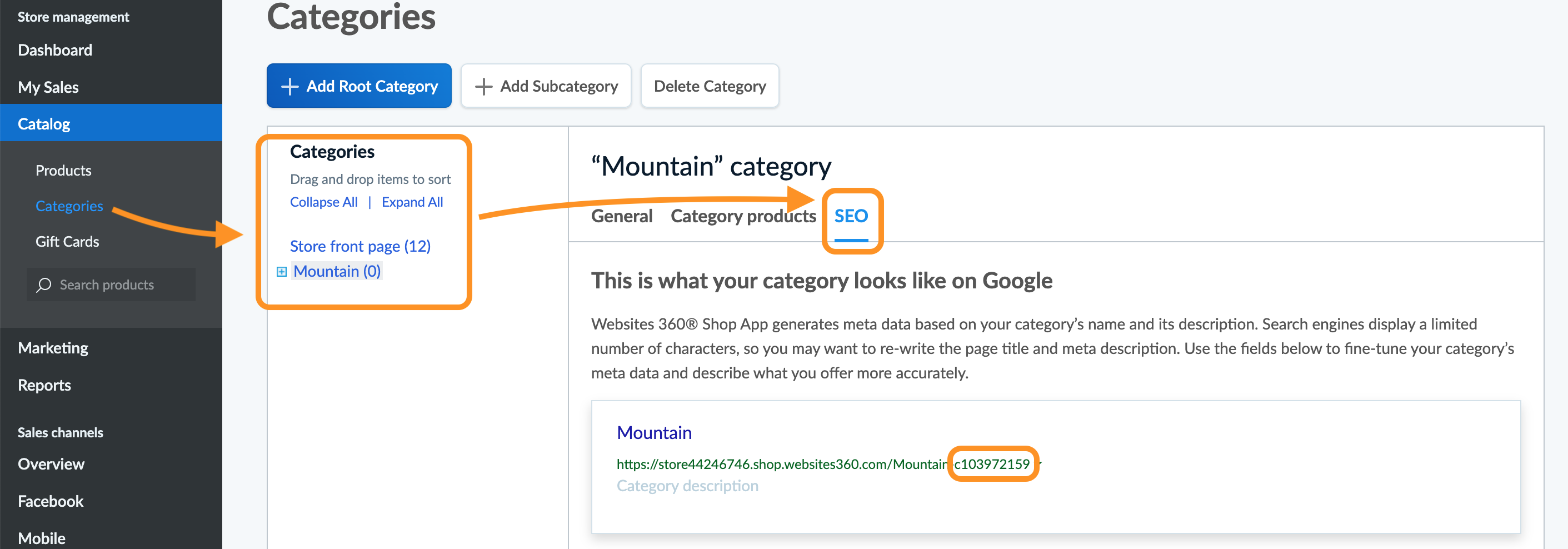Go to My Sales section
The height and width of the screenshot is (549, 1568).
click(x=48, y=87)
